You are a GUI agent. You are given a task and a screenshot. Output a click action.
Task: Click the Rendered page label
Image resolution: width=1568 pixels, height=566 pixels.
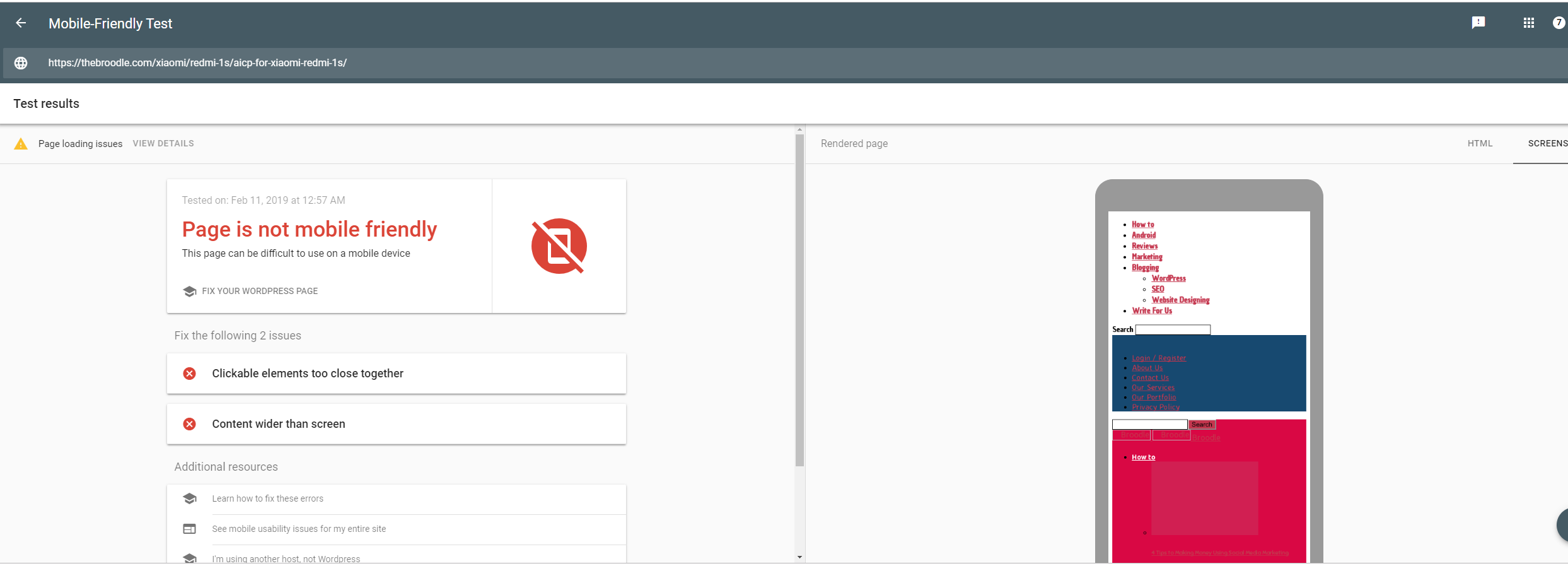tap(854, 144)
